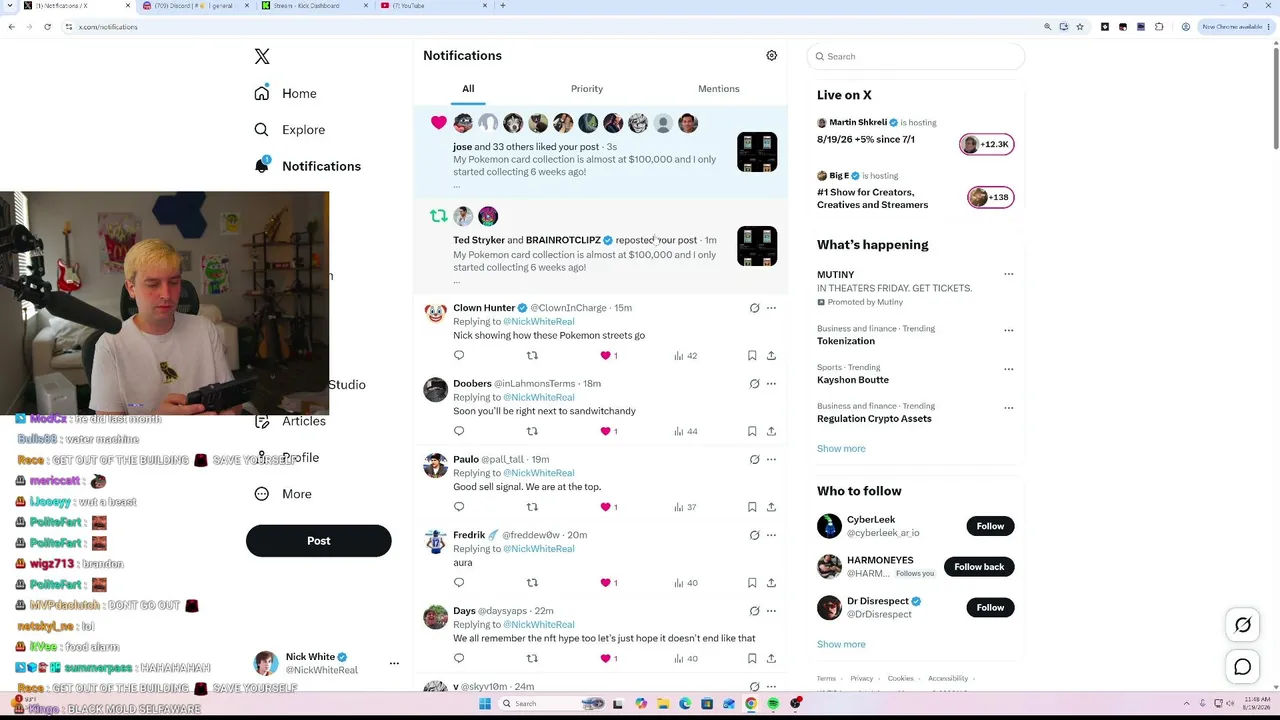The width and height of the screenshot is (1280, 720).
Task: Reply to Fredrik's post
Action: (x=459, y=583)
